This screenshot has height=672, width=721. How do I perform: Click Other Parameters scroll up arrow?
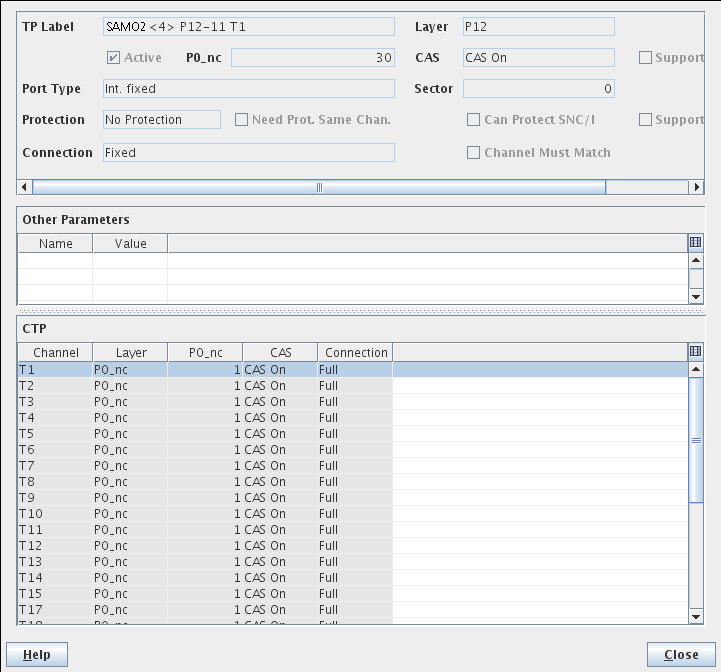(697, 261)
